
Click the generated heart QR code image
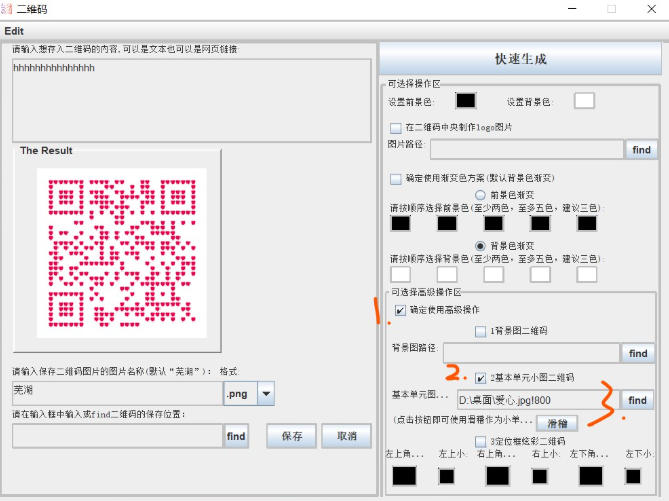tap(121, 252)
